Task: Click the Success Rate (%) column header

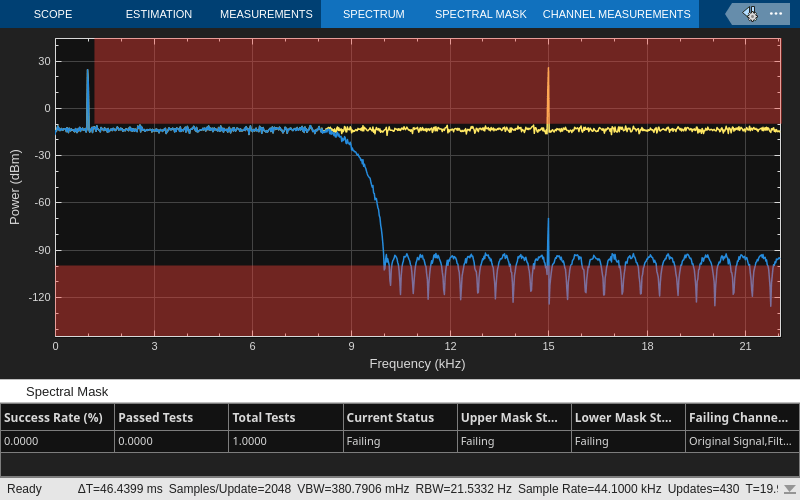Action: [x=58, y=417]
